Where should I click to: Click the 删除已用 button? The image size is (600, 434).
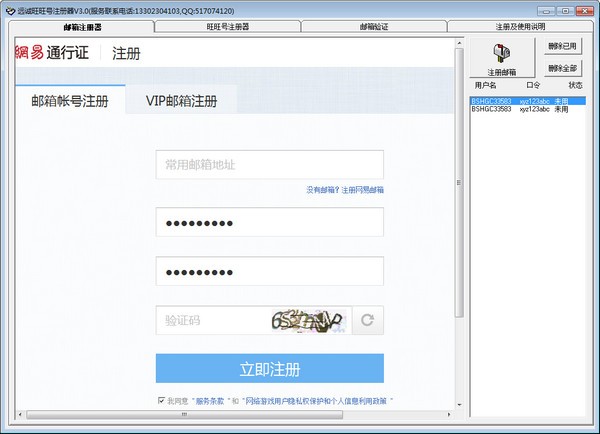562,46
